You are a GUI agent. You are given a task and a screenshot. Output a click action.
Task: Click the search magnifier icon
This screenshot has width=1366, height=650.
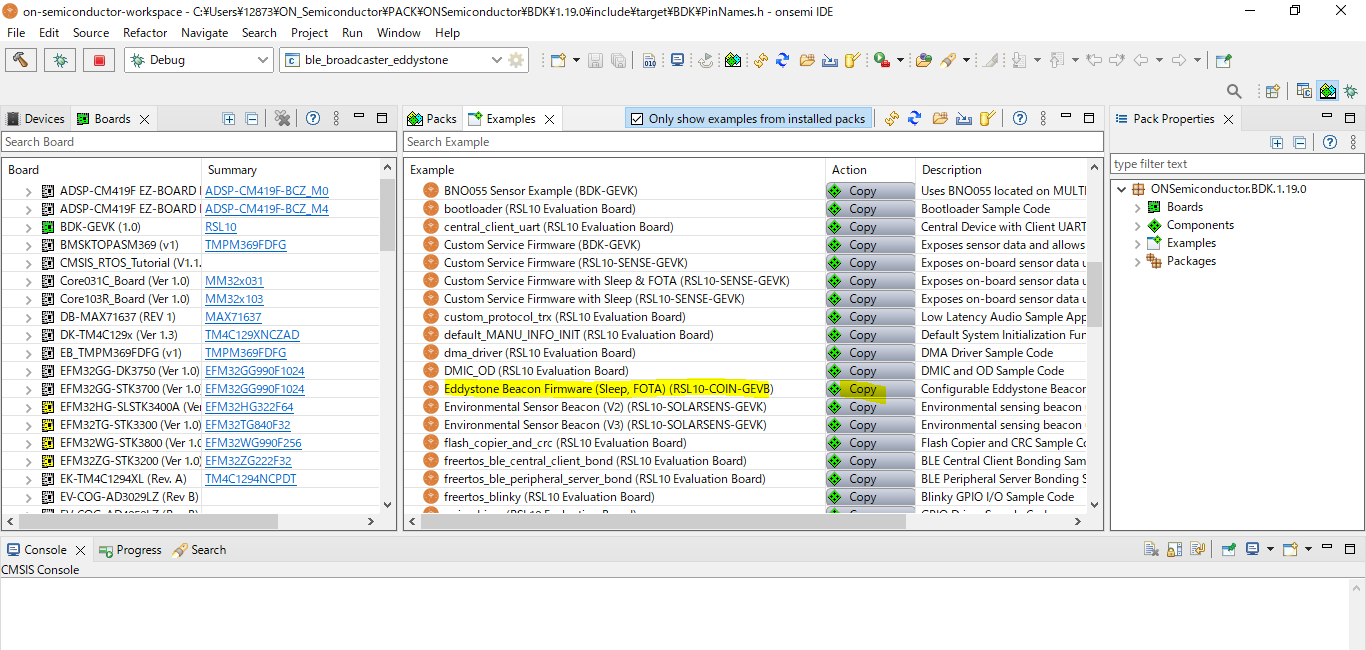click(1234, 91)
